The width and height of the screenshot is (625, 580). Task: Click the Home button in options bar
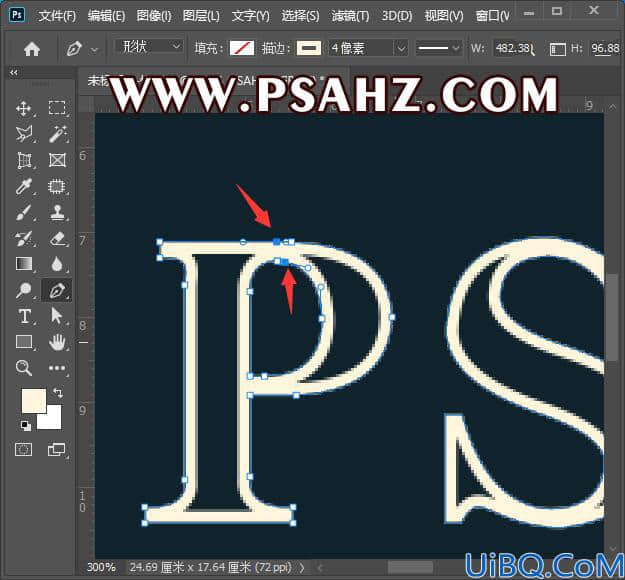[32, 49]
